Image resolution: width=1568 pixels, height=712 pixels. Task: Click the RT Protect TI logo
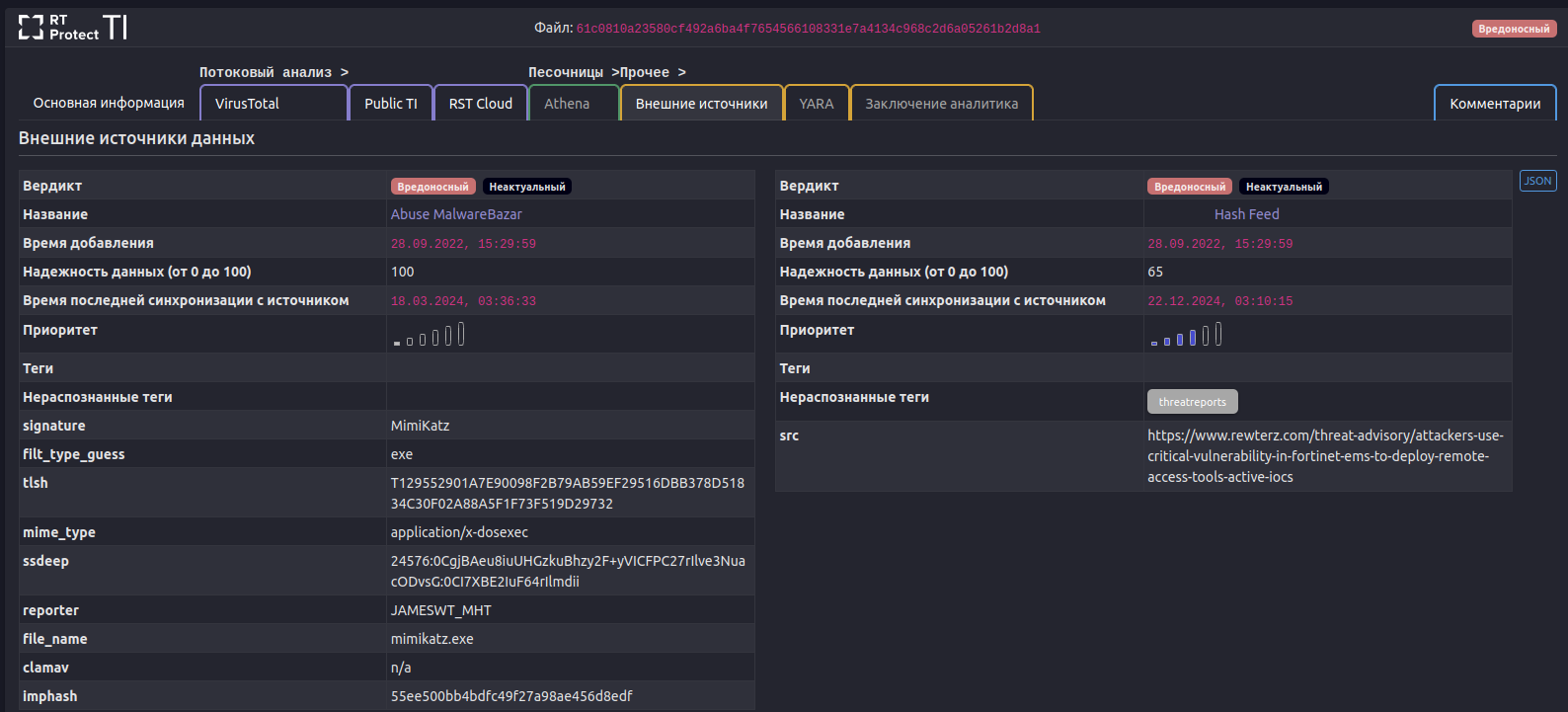pyautogui.click(x=73, y=28)
